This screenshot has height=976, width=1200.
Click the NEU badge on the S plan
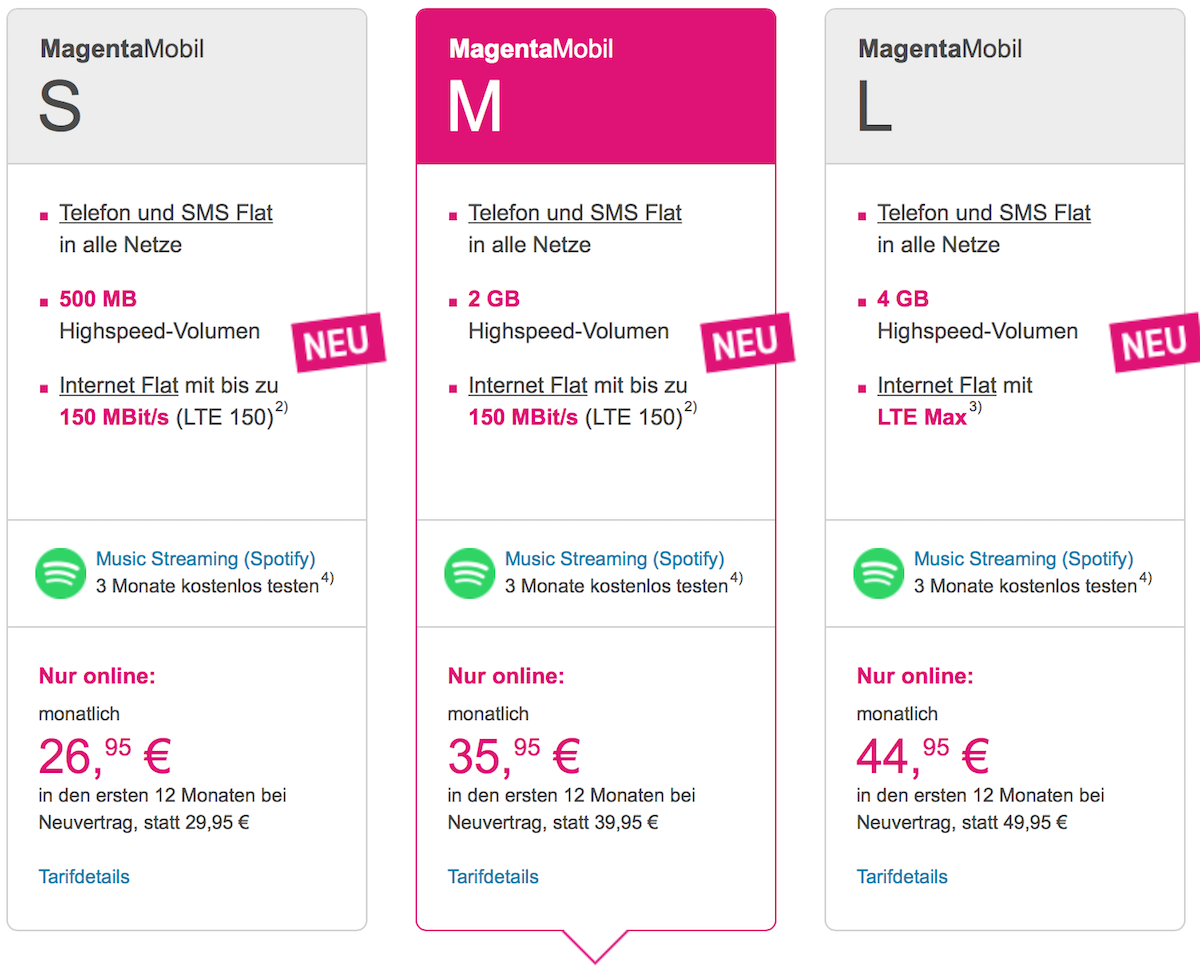pos(338,342)
